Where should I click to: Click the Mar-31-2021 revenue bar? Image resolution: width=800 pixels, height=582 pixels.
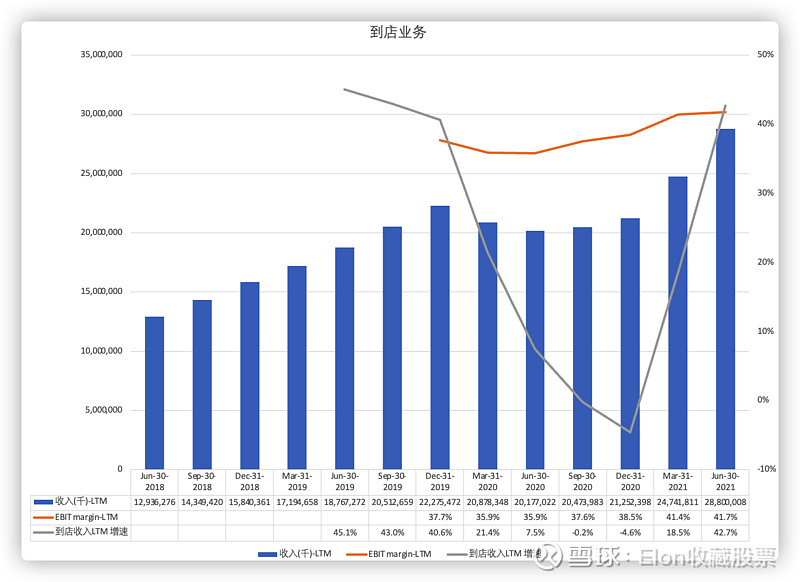coord(678,322)
